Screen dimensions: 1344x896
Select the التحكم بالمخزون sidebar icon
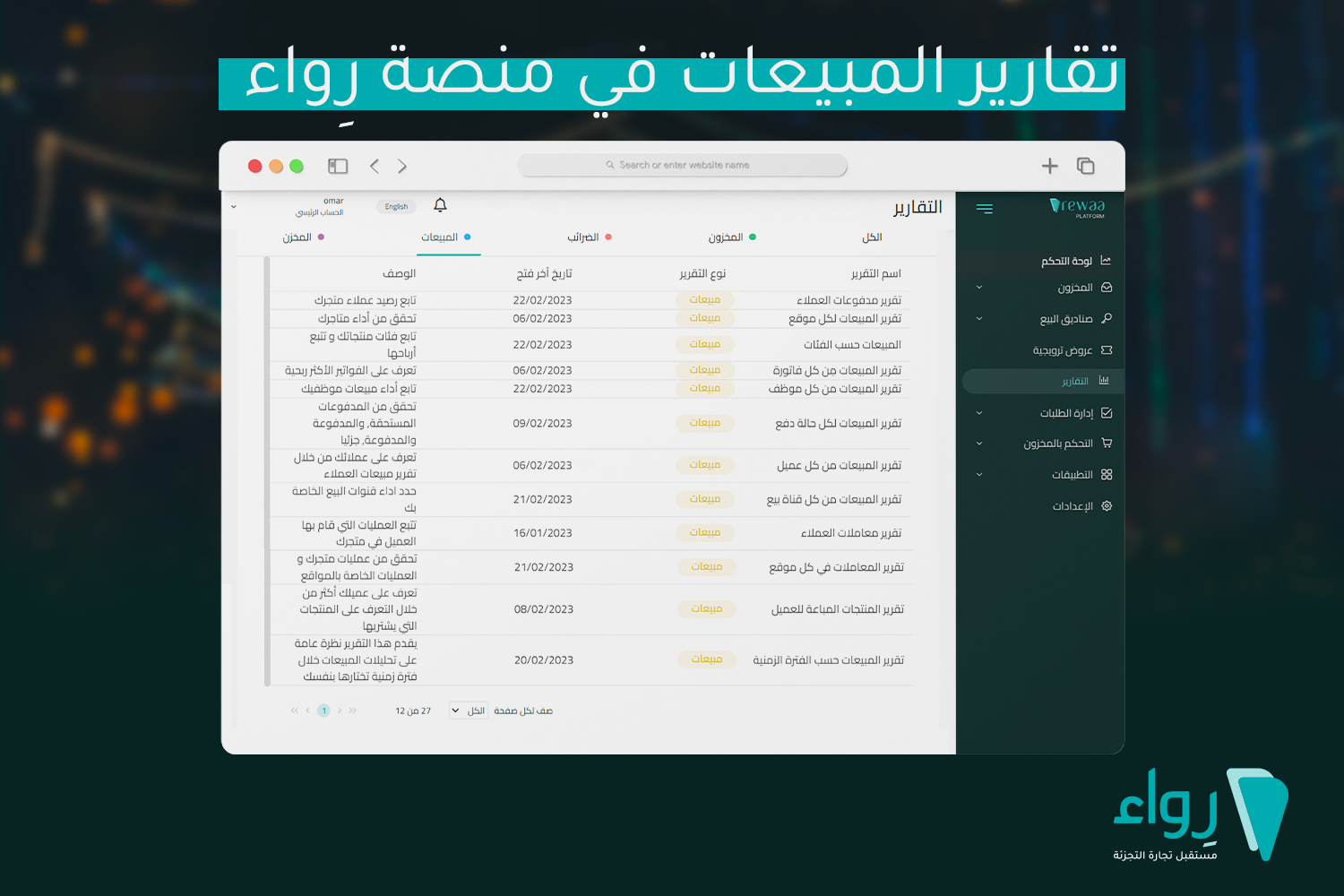1108,443
